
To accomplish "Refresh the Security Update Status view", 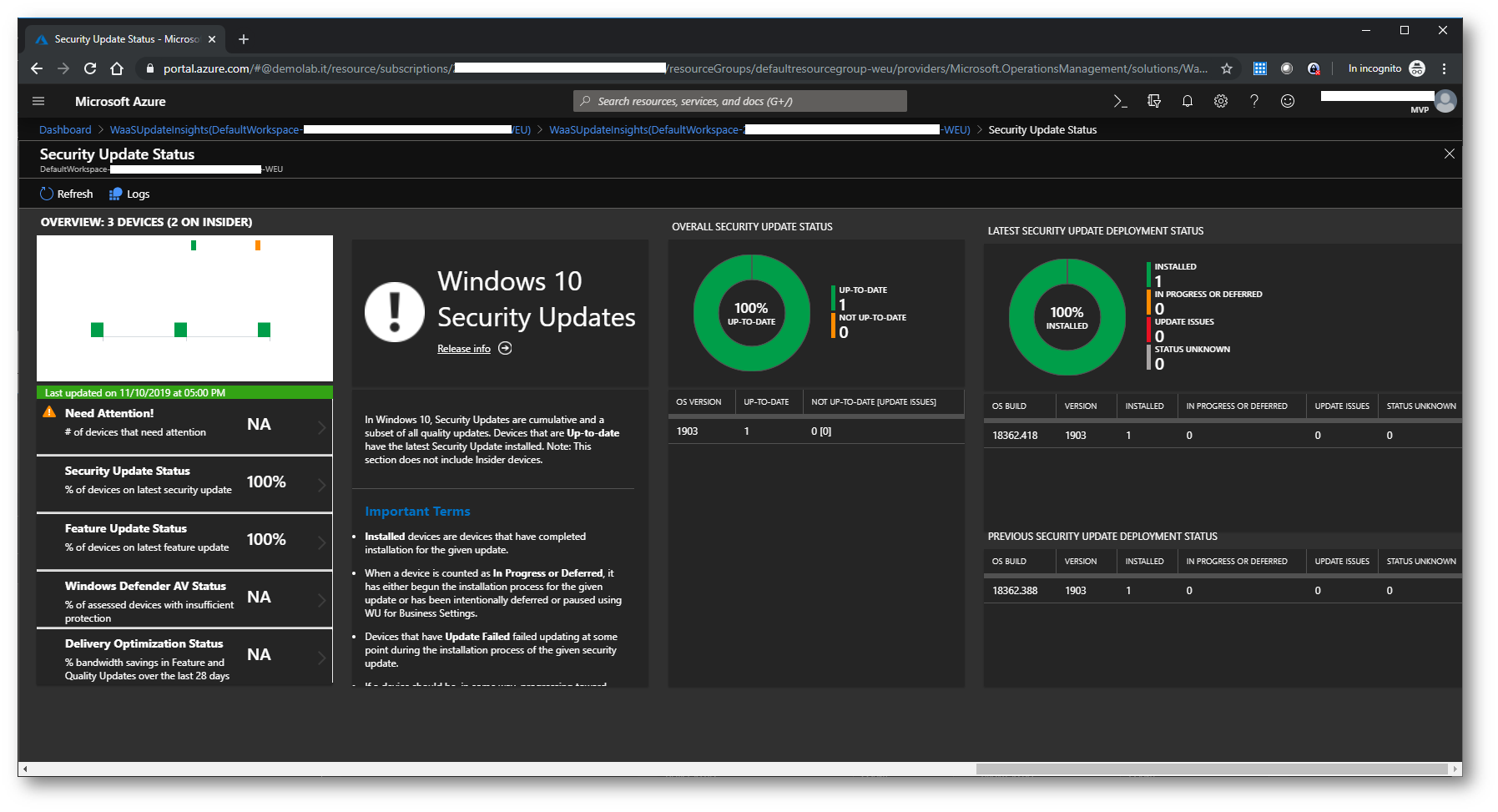I will click(67, 194).
